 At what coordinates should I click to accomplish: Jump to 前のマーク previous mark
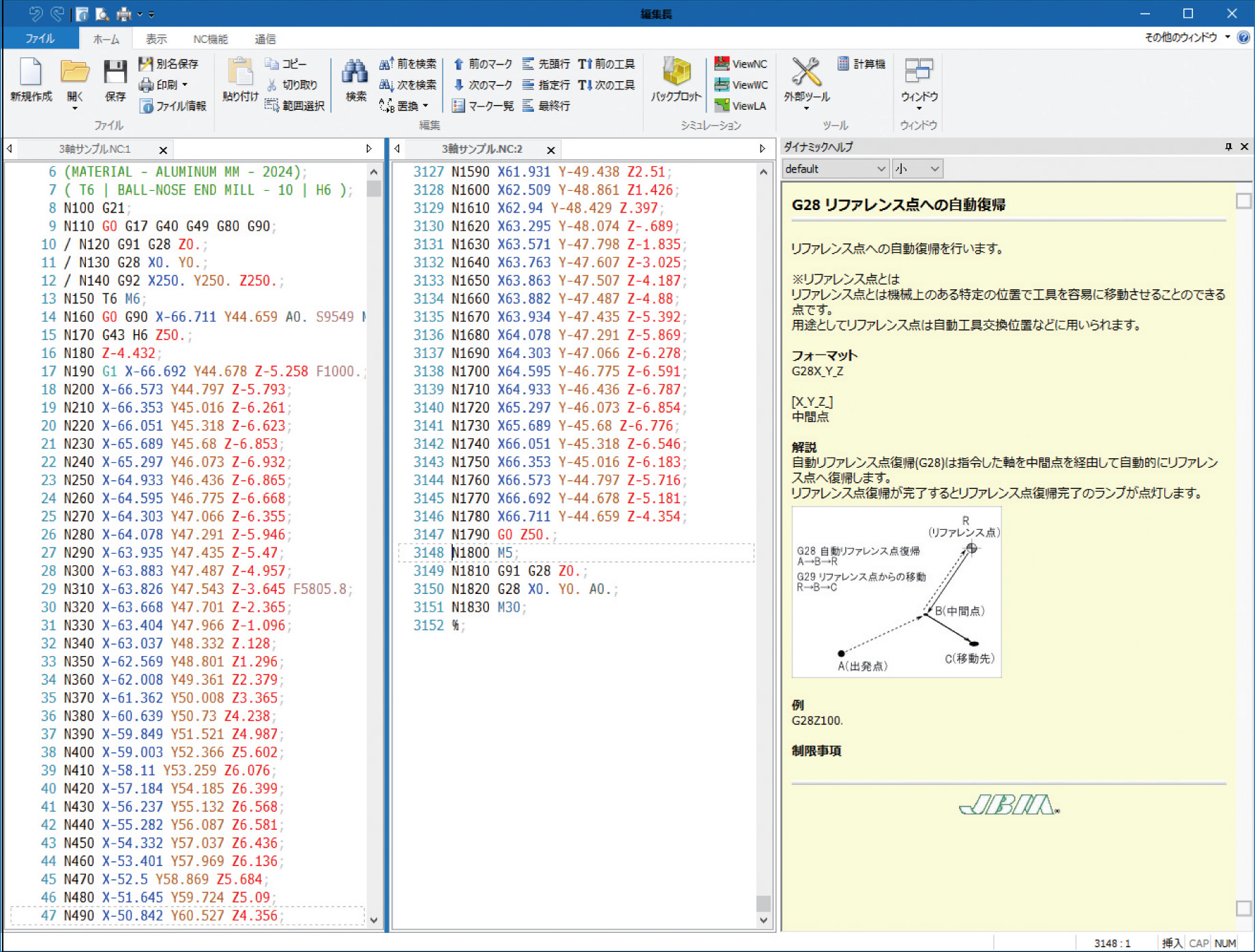click(x=483, y=63)
